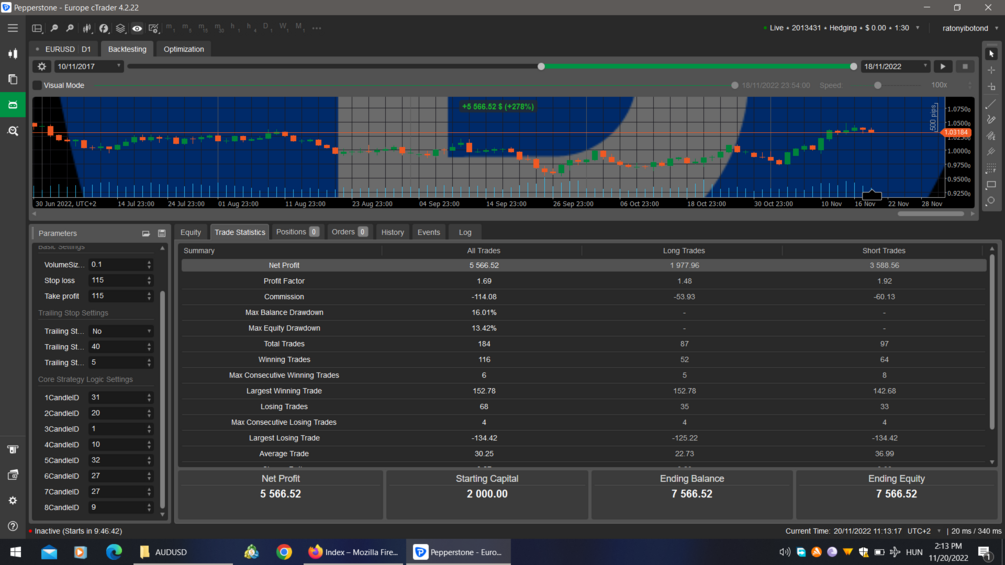Screen dimensions: 1005x565
Task: Toggle the viewing options eye icon
Action: pos(137,28)
